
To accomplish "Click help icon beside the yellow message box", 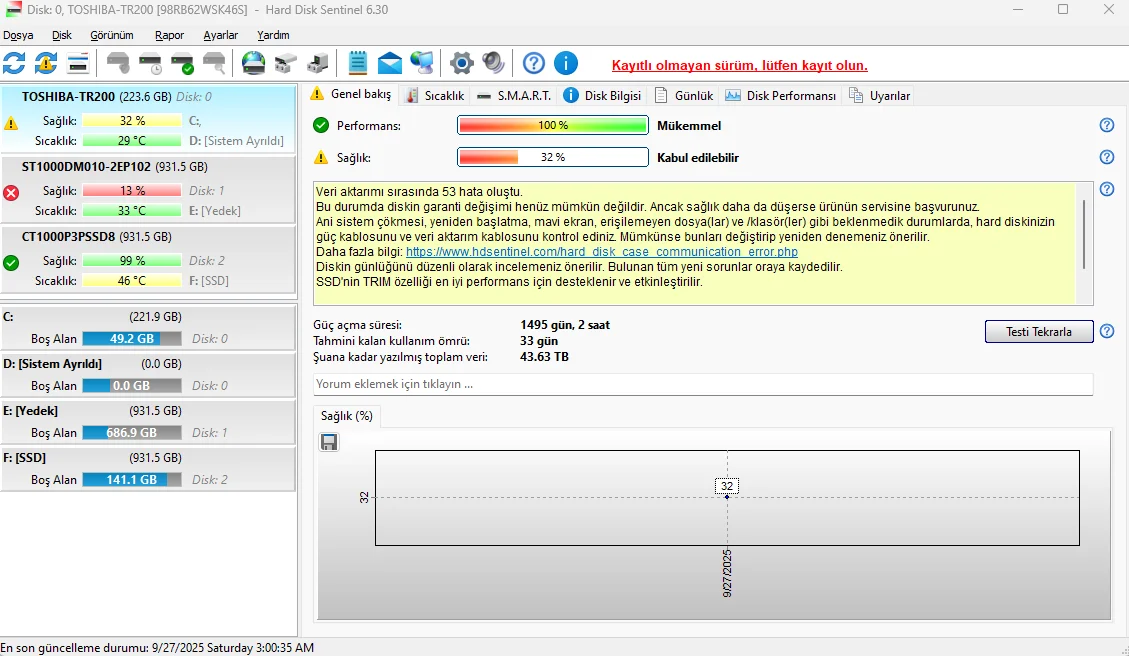I will point(1107,189).
